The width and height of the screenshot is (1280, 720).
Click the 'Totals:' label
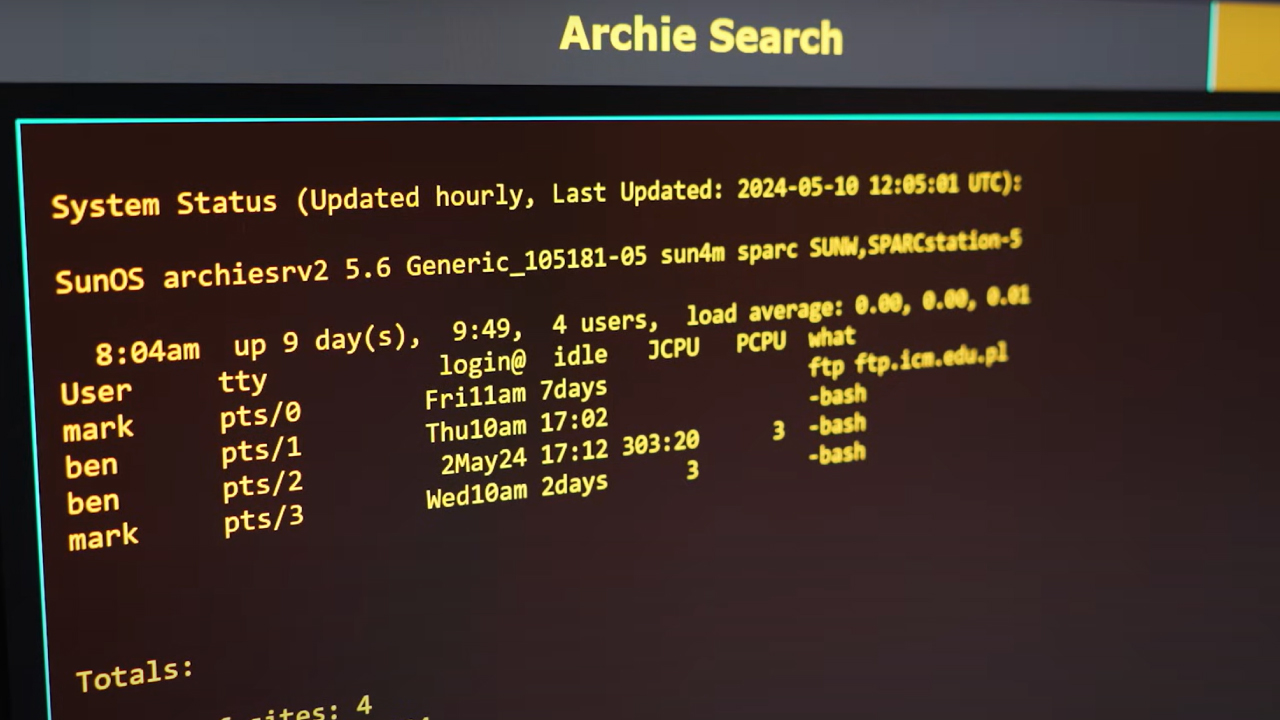point(135,675)
